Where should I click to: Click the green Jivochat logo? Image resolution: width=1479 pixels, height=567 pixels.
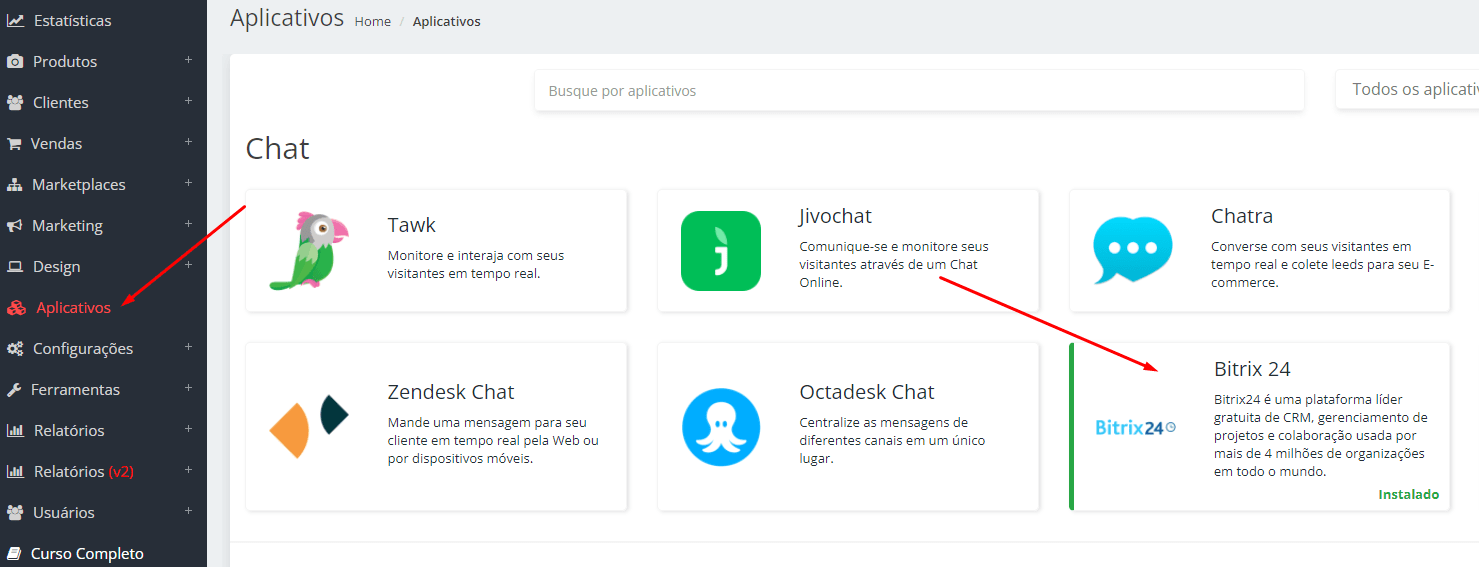721,251
